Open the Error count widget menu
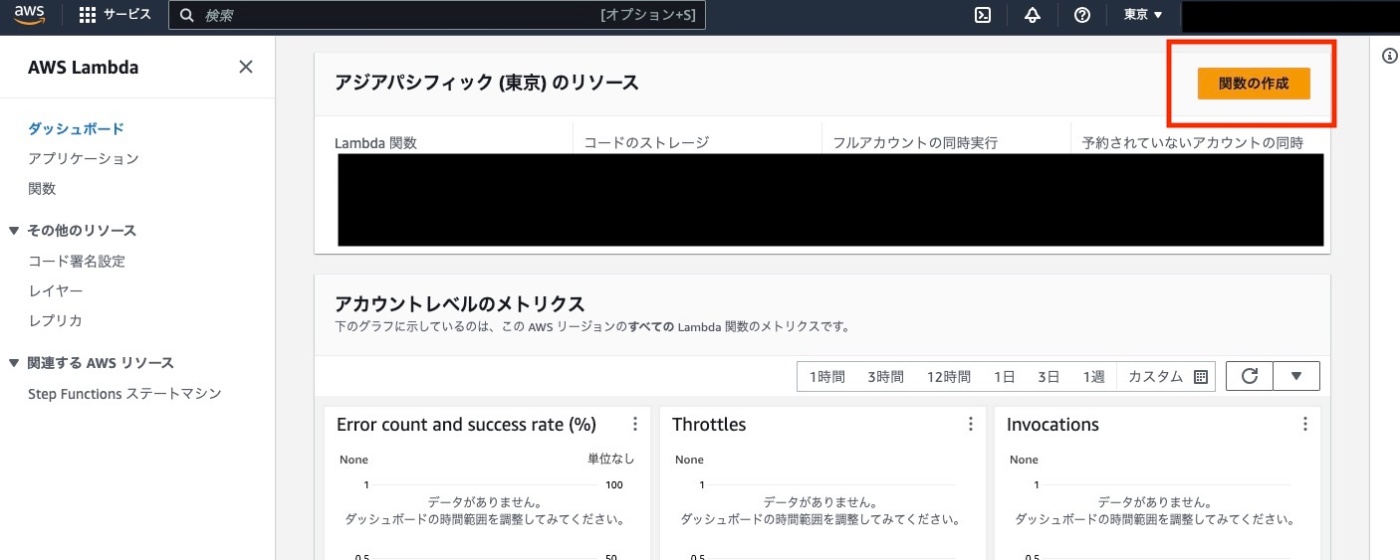The height and width of the screenshot is (560, 1400). 635,424
